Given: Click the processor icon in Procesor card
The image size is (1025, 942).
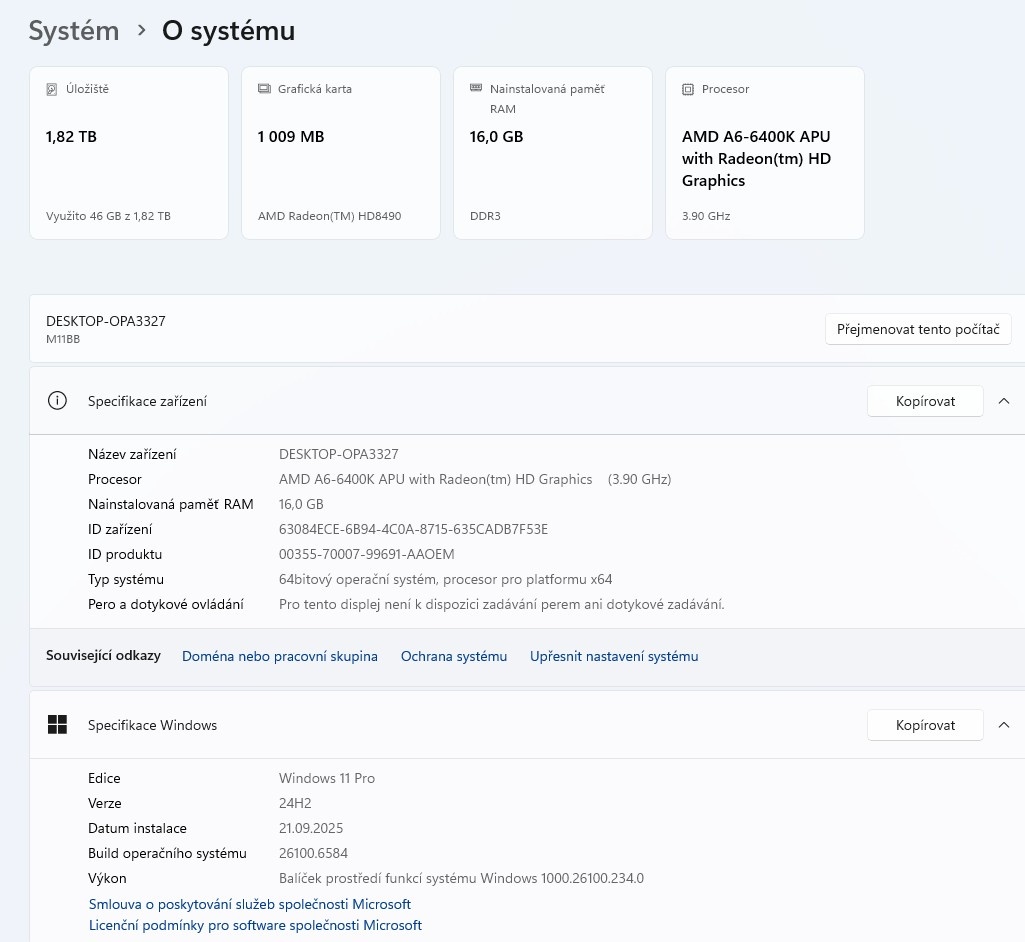Looking at the screenshot, I should (x=688, y=89).
